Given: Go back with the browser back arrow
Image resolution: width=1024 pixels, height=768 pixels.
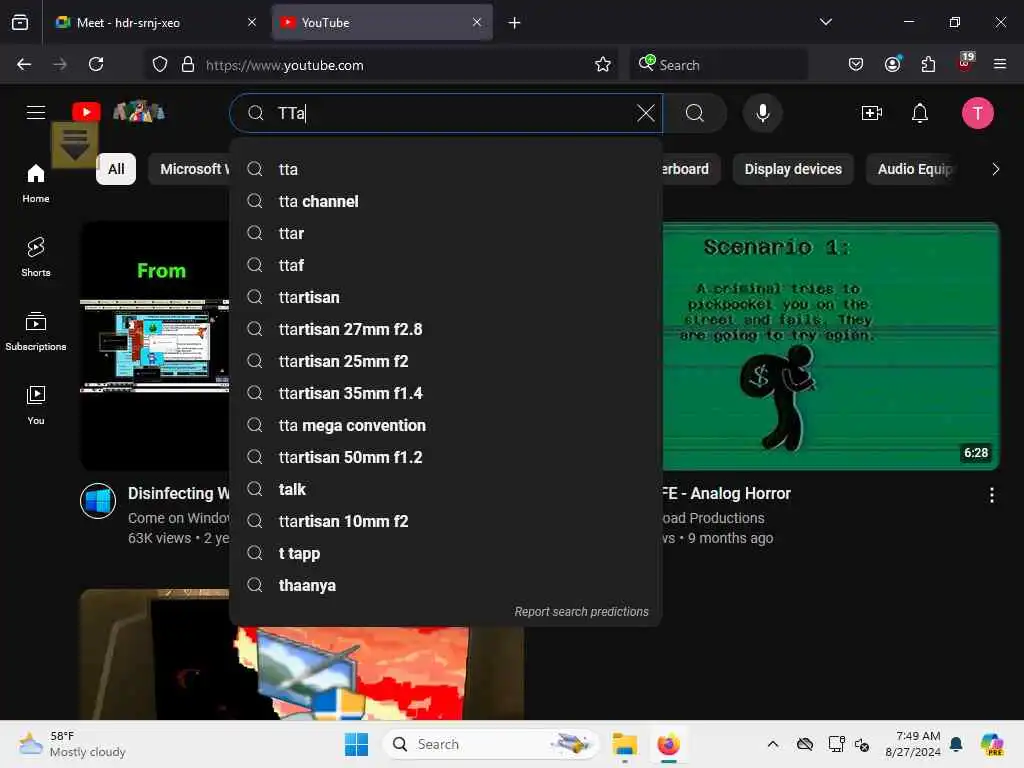Looking at the screenshot, I should tap(24, 64).
